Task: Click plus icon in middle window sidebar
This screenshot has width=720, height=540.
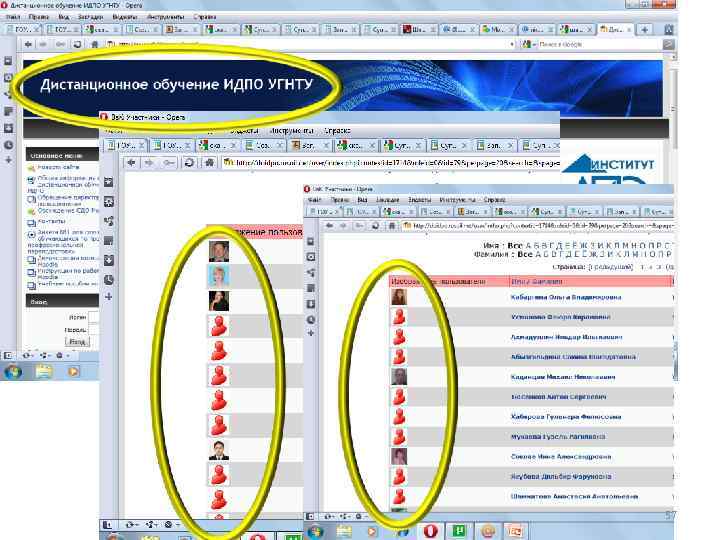Action: click(x=109, y=297)
